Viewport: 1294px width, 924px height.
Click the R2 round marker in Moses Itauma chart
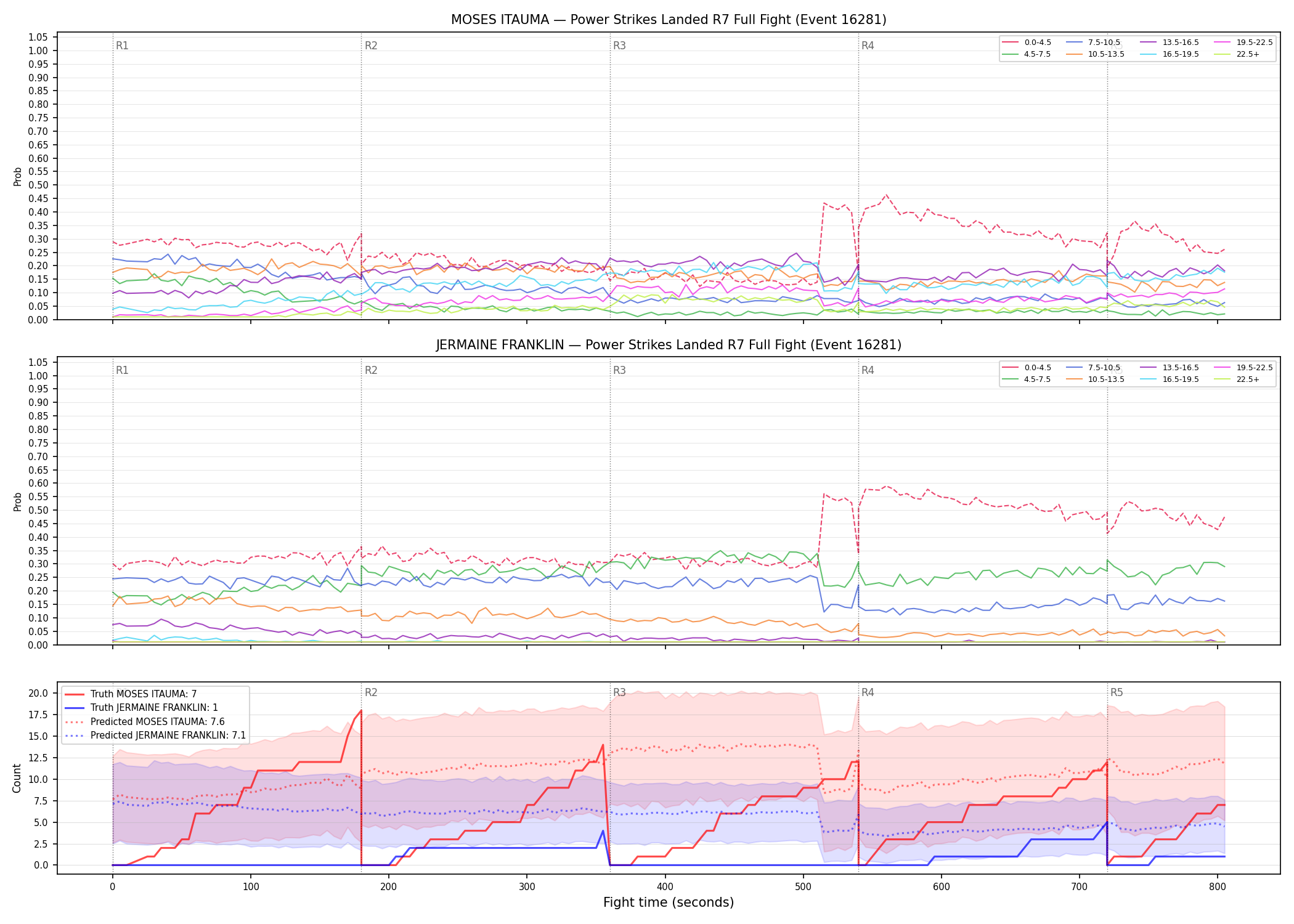tap(371, 46)
